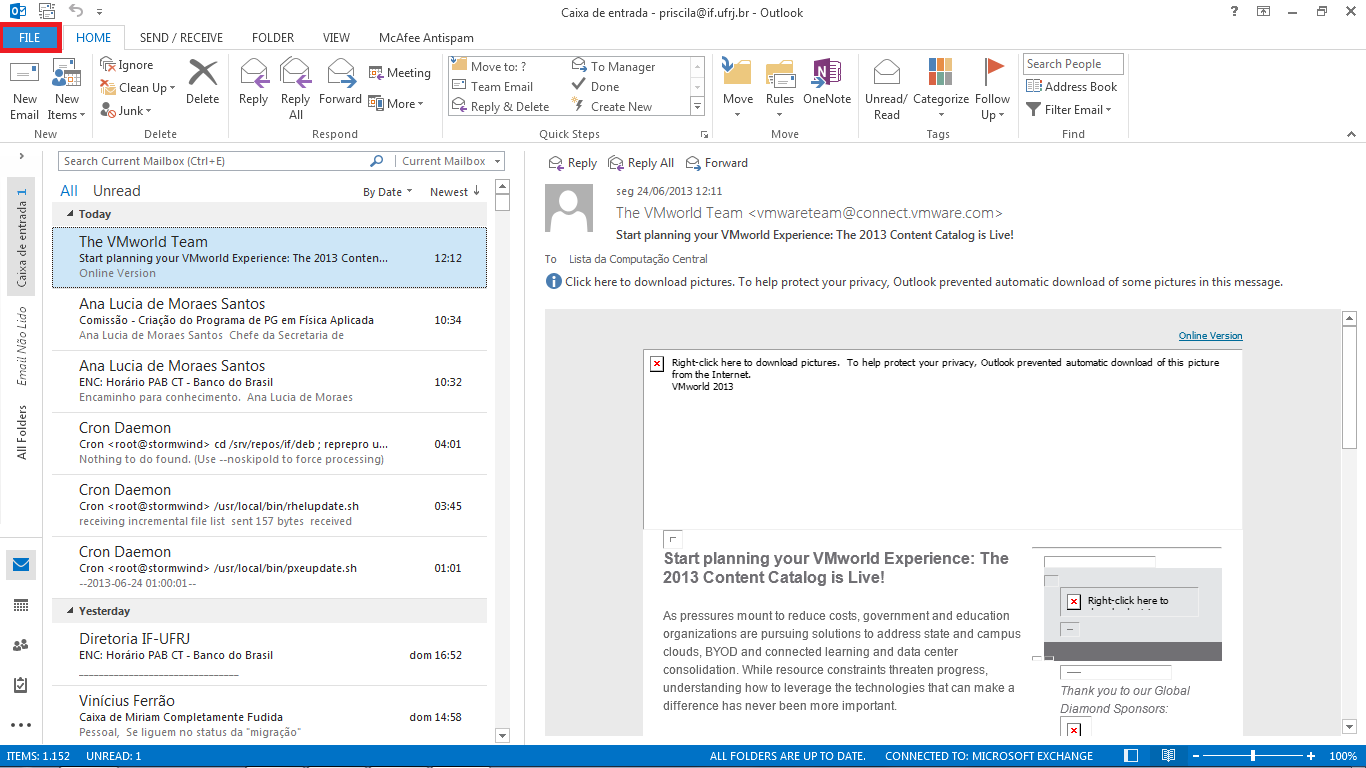Select Done quick step
The height and width of the screenshot is (768, 1366).
(x=596, y=86)
